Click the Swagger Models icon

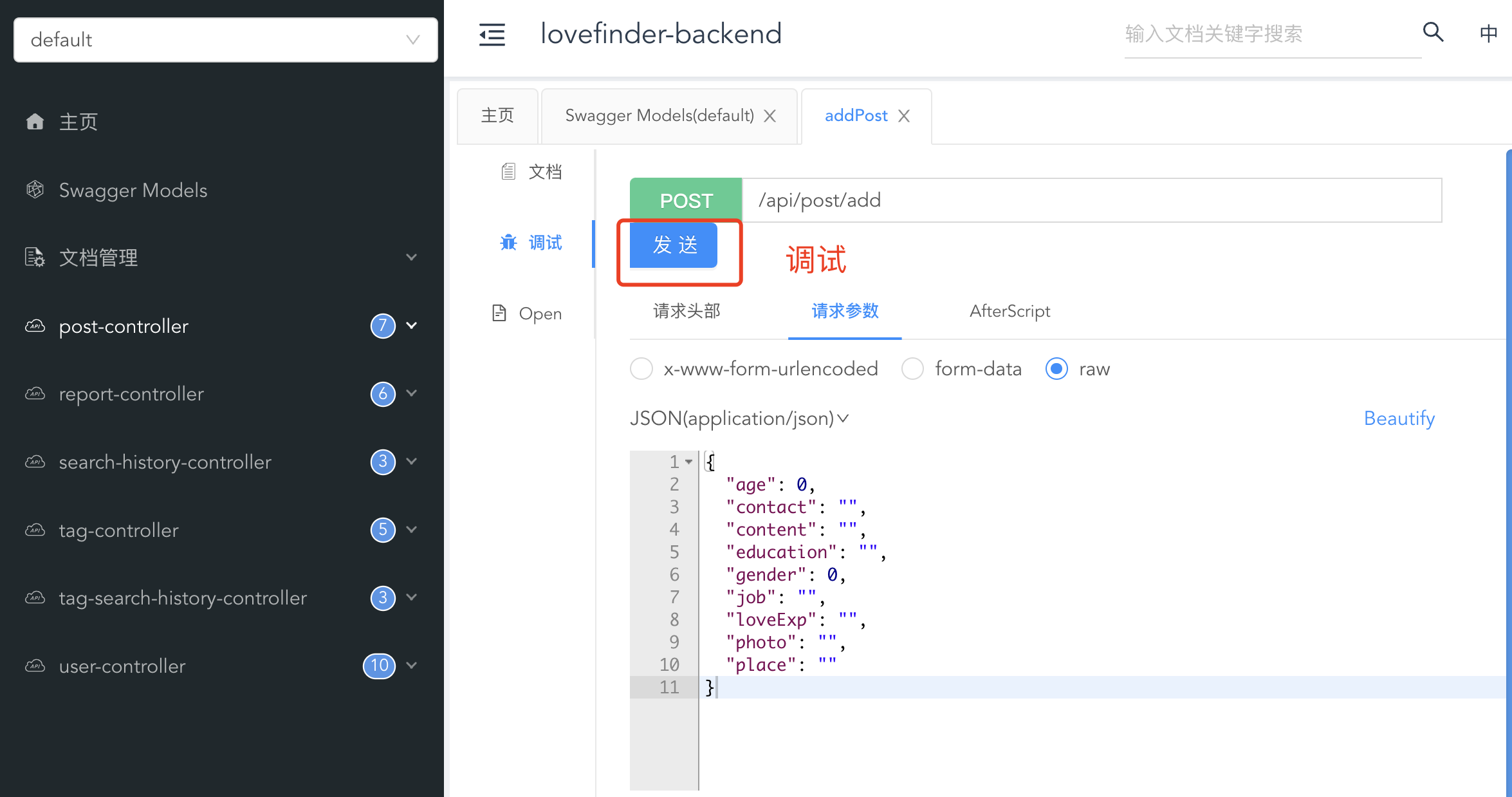35,190
